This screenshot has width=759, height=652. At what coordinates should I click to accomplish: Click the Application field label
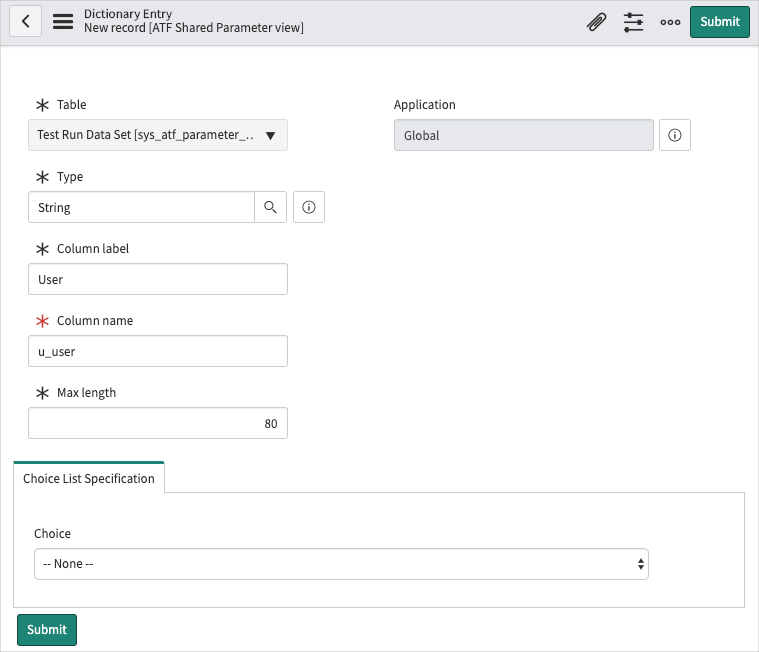425,105
